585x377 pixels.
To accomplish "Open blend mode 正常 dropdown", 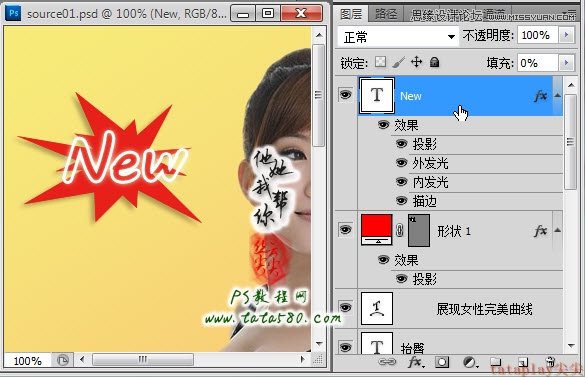I will point(398,37).
